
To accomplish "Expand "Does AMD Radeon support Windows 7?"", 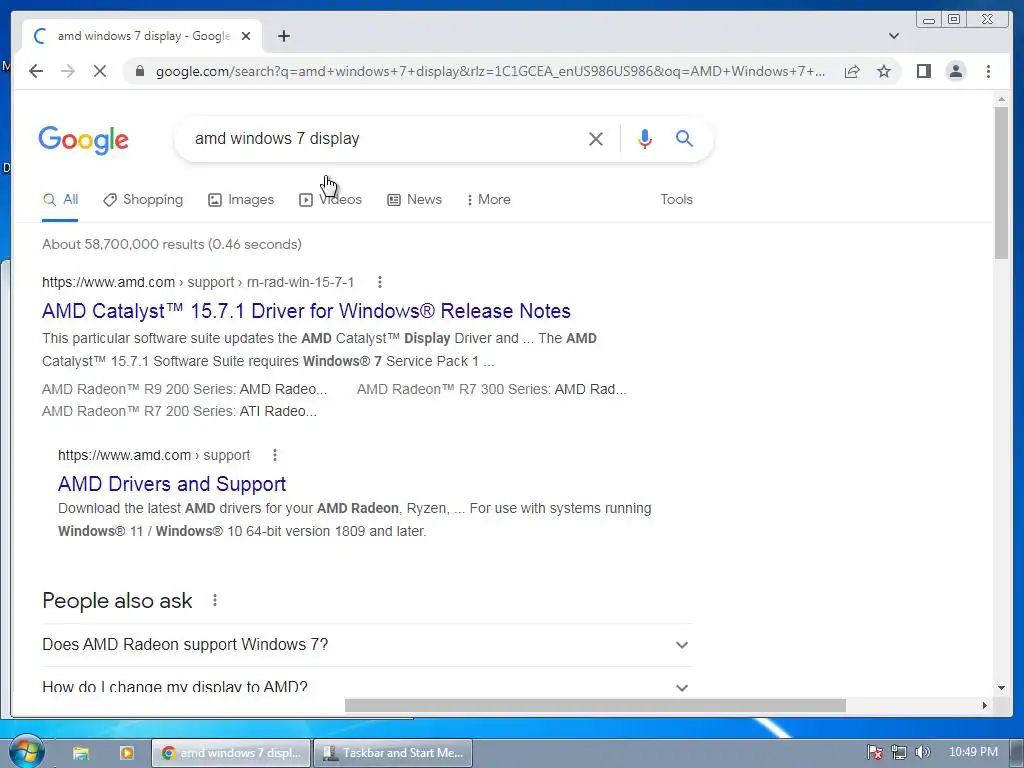I will 367,645.
